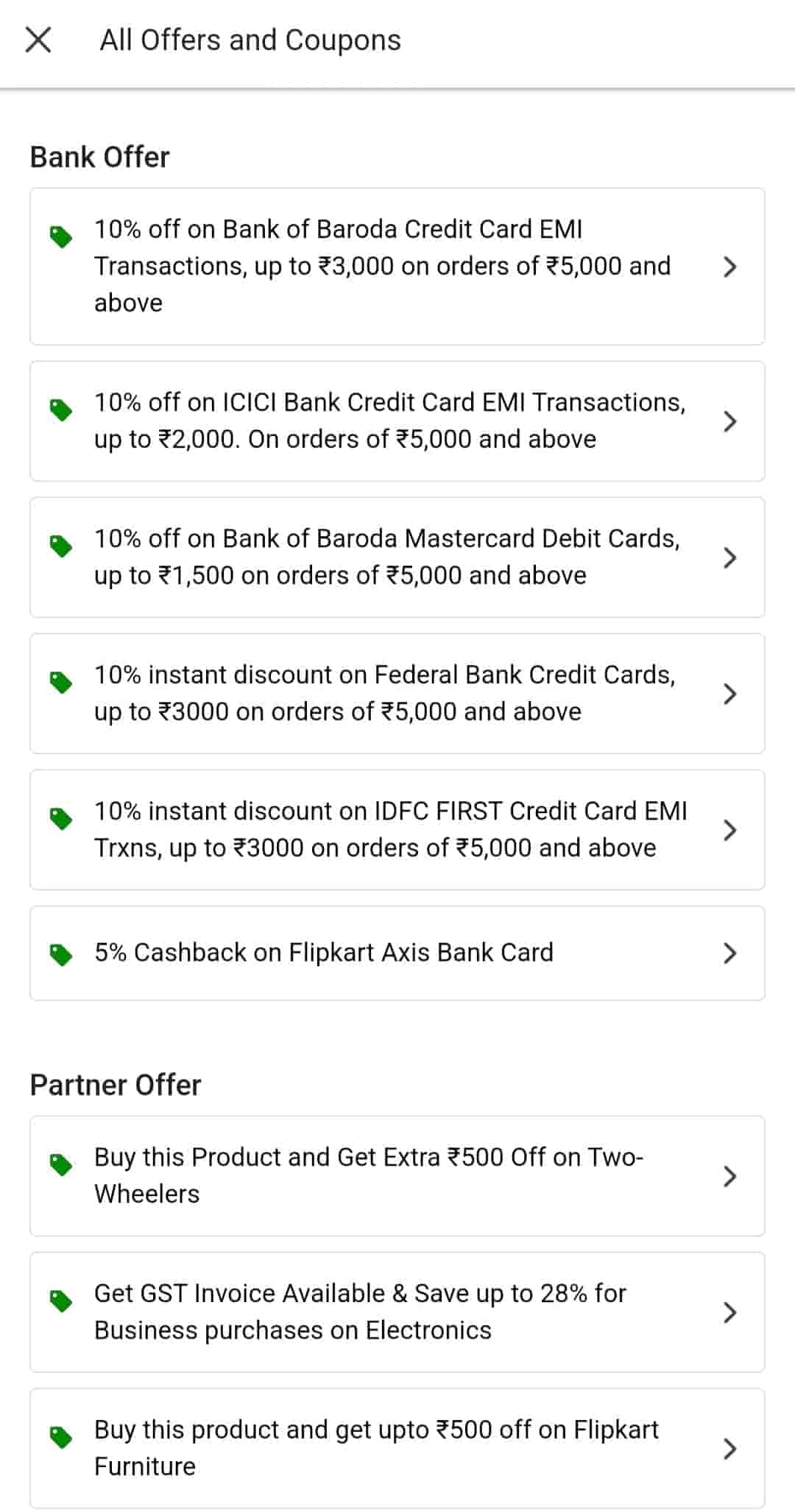Open 5% Cashback on Flipkart Axis Bank Card text

(324, 952)
